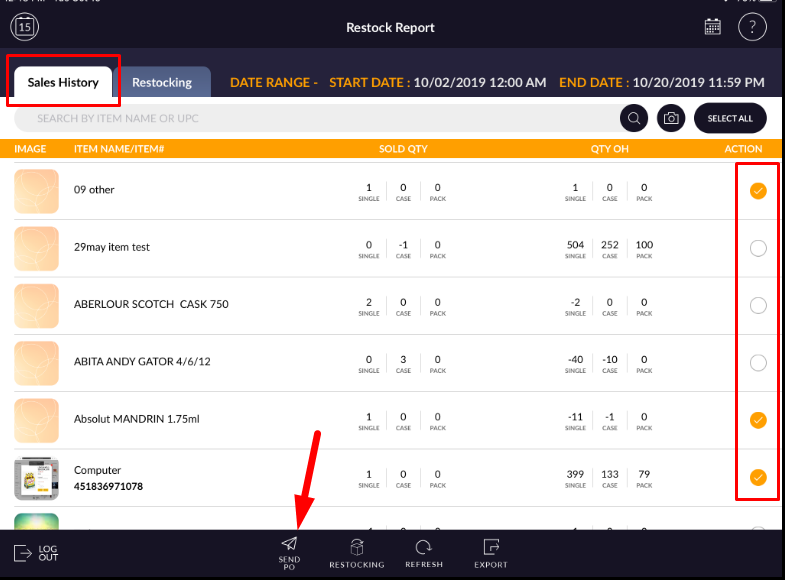
Task: Deselect the Absolut MANDRIN 1.75ml checkbox
Action: click(x=758, y=420)
